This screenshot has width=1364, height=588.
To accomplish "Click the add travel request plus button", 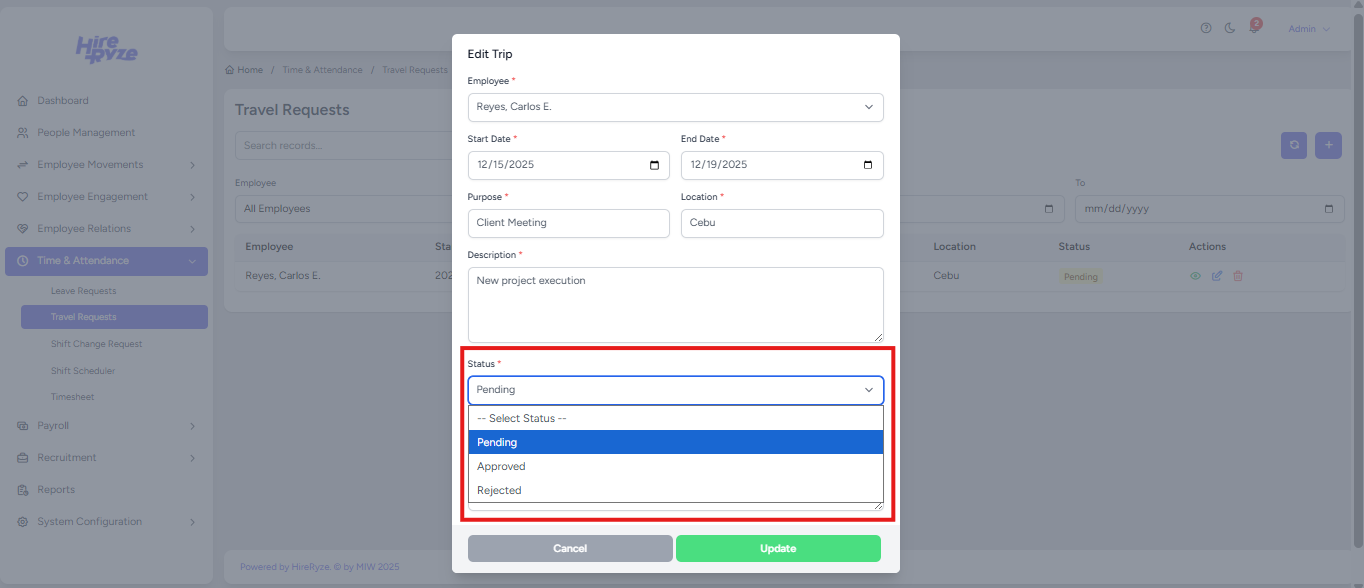I will click(1328, 145).
